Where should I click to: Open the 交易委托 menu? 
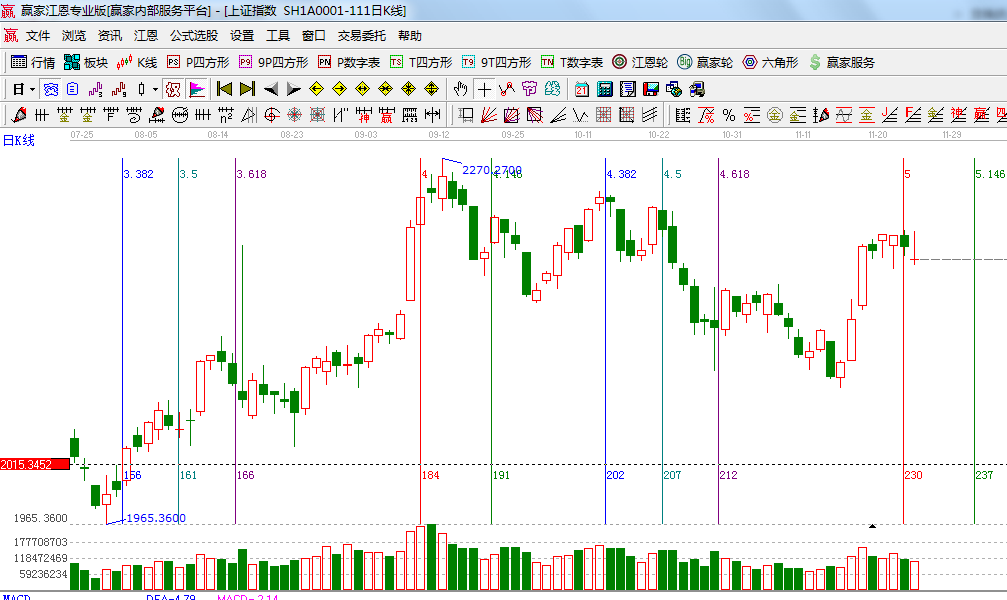pyautogui.click(x=361, y=35)
